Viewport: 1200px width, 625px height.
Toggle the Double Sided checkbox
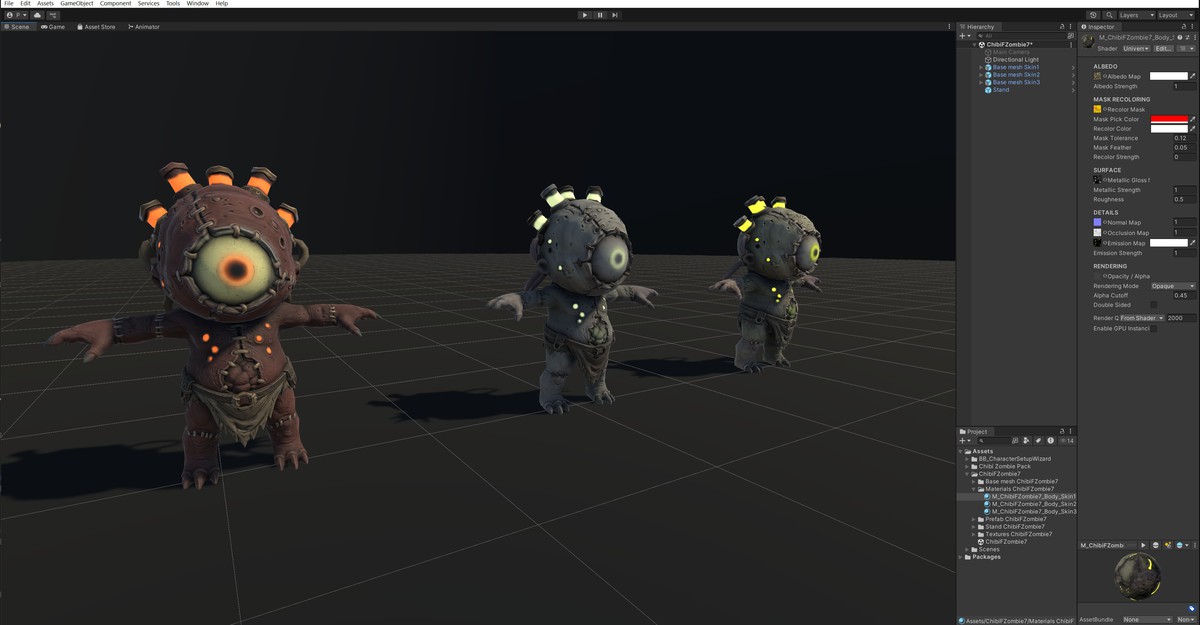click(x=1153, y=305)
